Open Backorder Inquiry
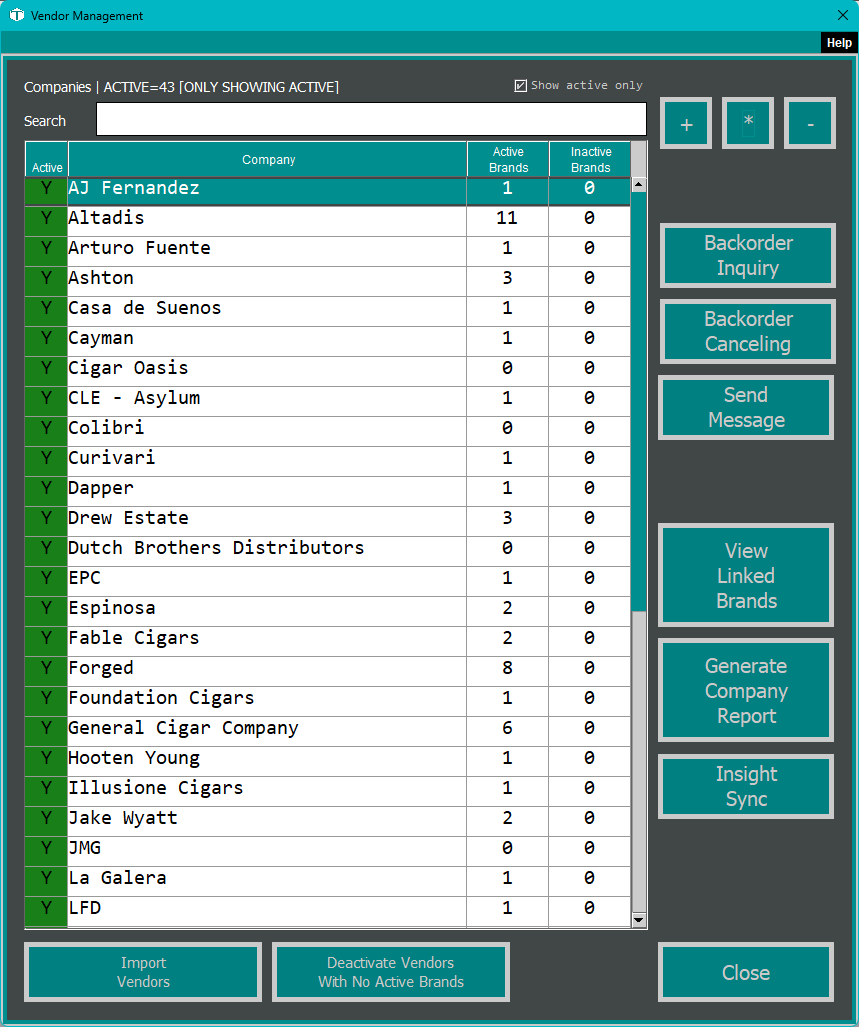 pyautogui.click(x=748, y=255)
